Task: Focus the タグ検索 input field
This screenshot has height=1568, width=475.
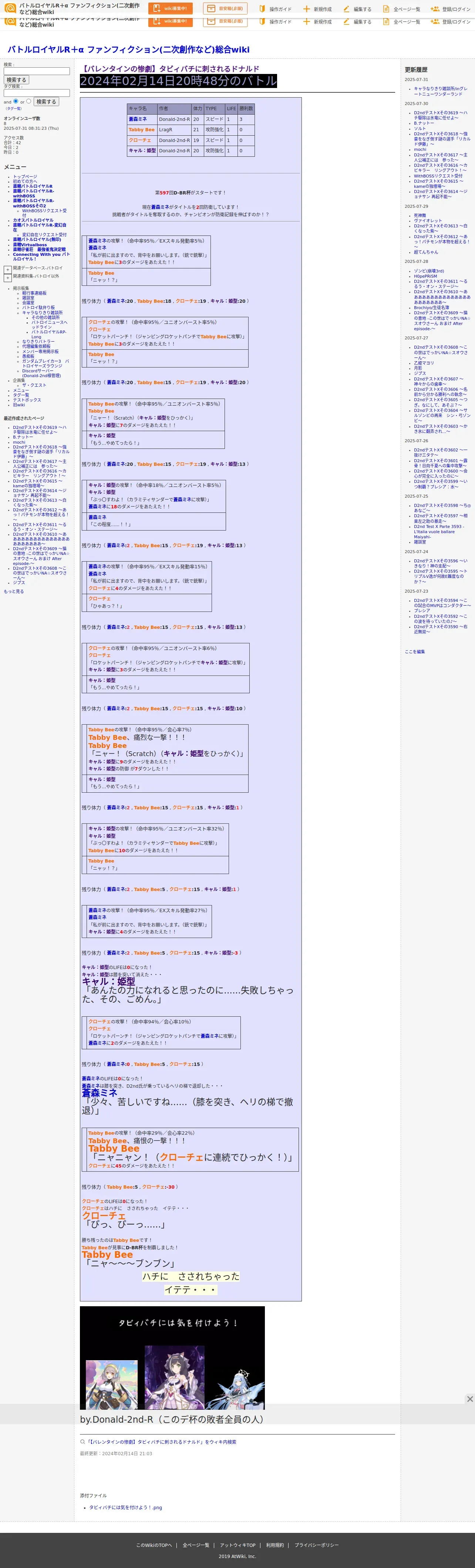Action: [x=37, y=93]
